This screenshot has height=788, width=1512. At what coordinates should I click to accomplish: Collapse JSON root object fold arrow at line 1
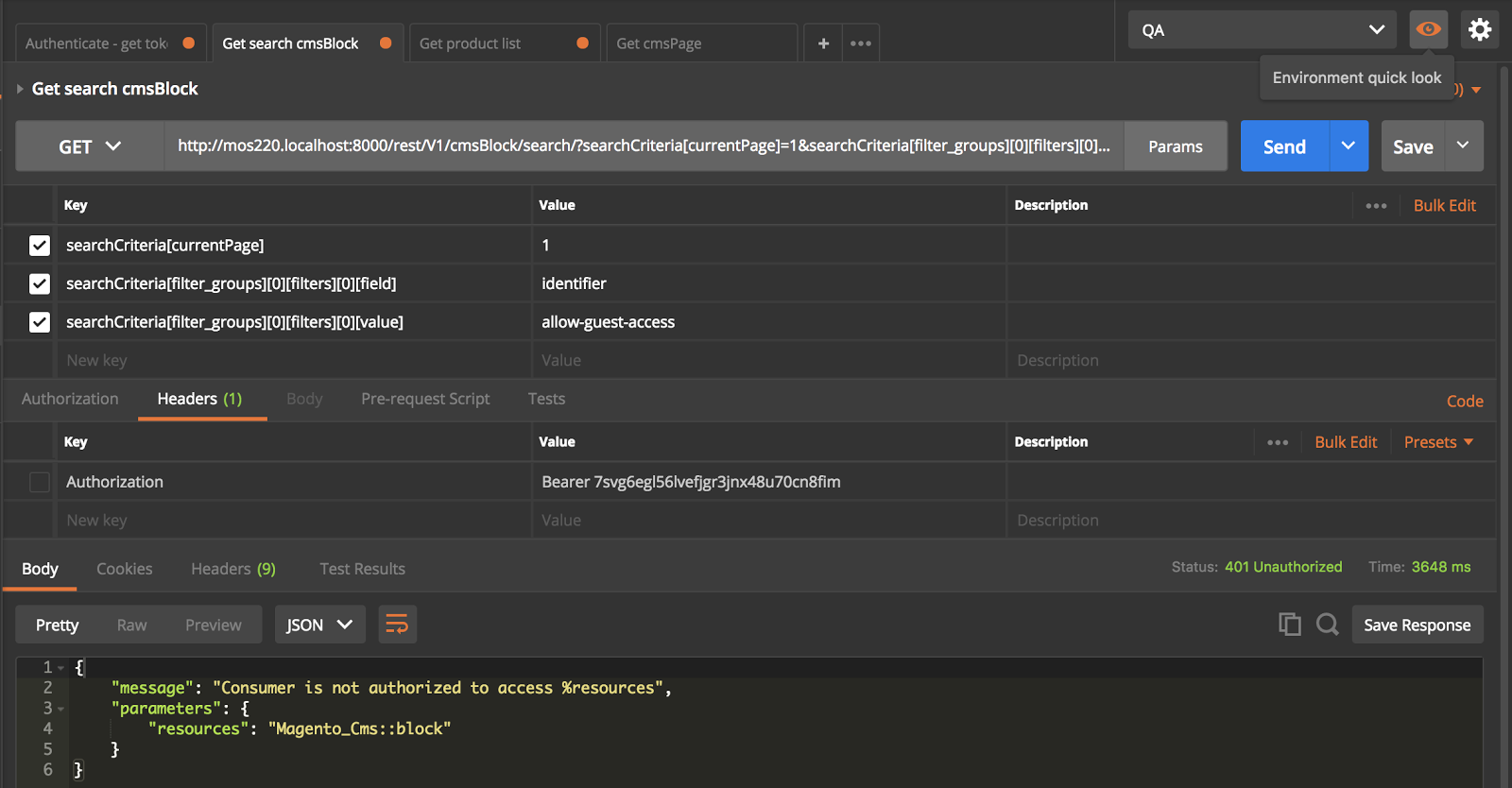pyautogui.click(x=61, y=668)
